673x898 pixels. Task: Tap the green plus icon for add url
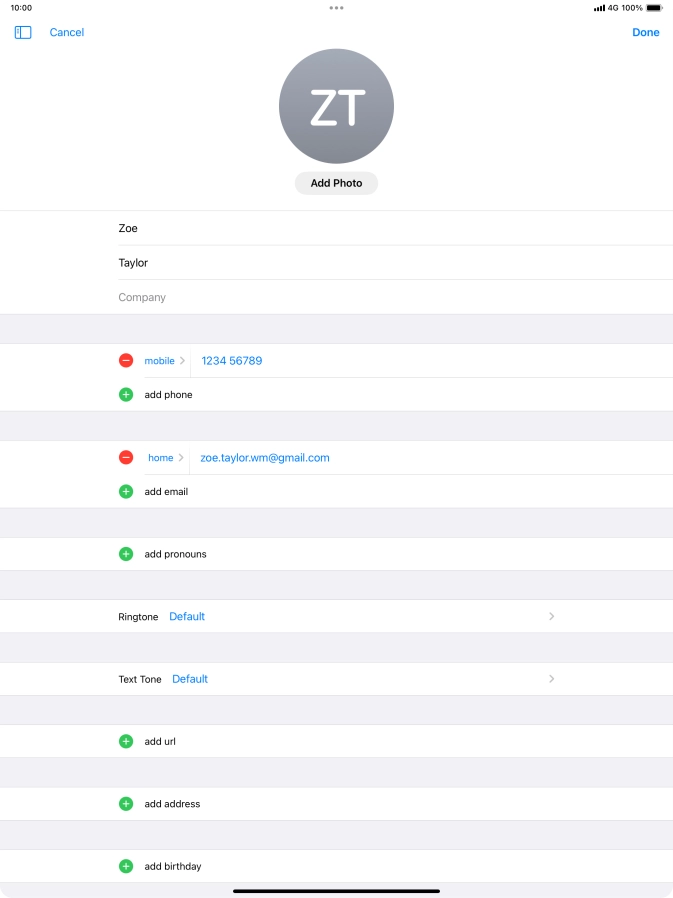[126, 742]
